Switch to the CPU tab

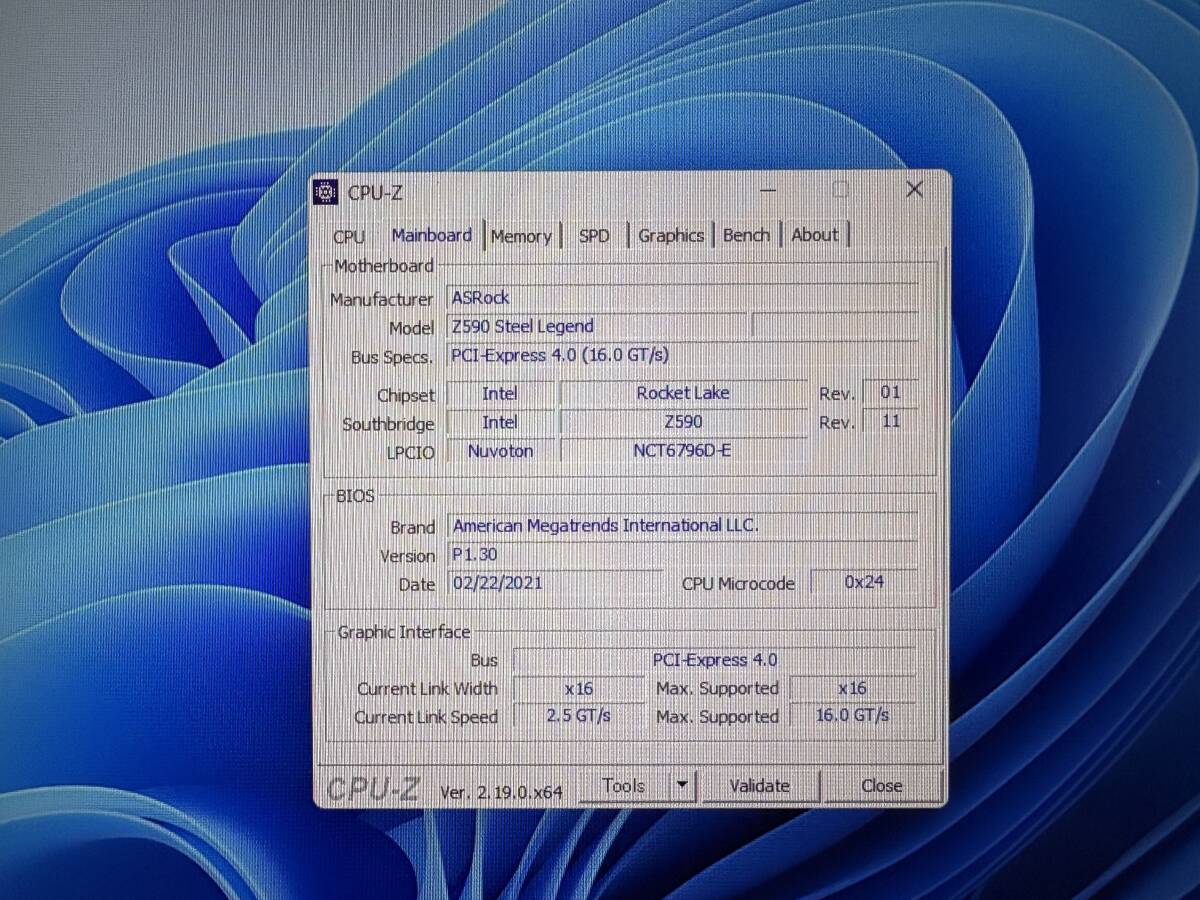pos(349,236)
